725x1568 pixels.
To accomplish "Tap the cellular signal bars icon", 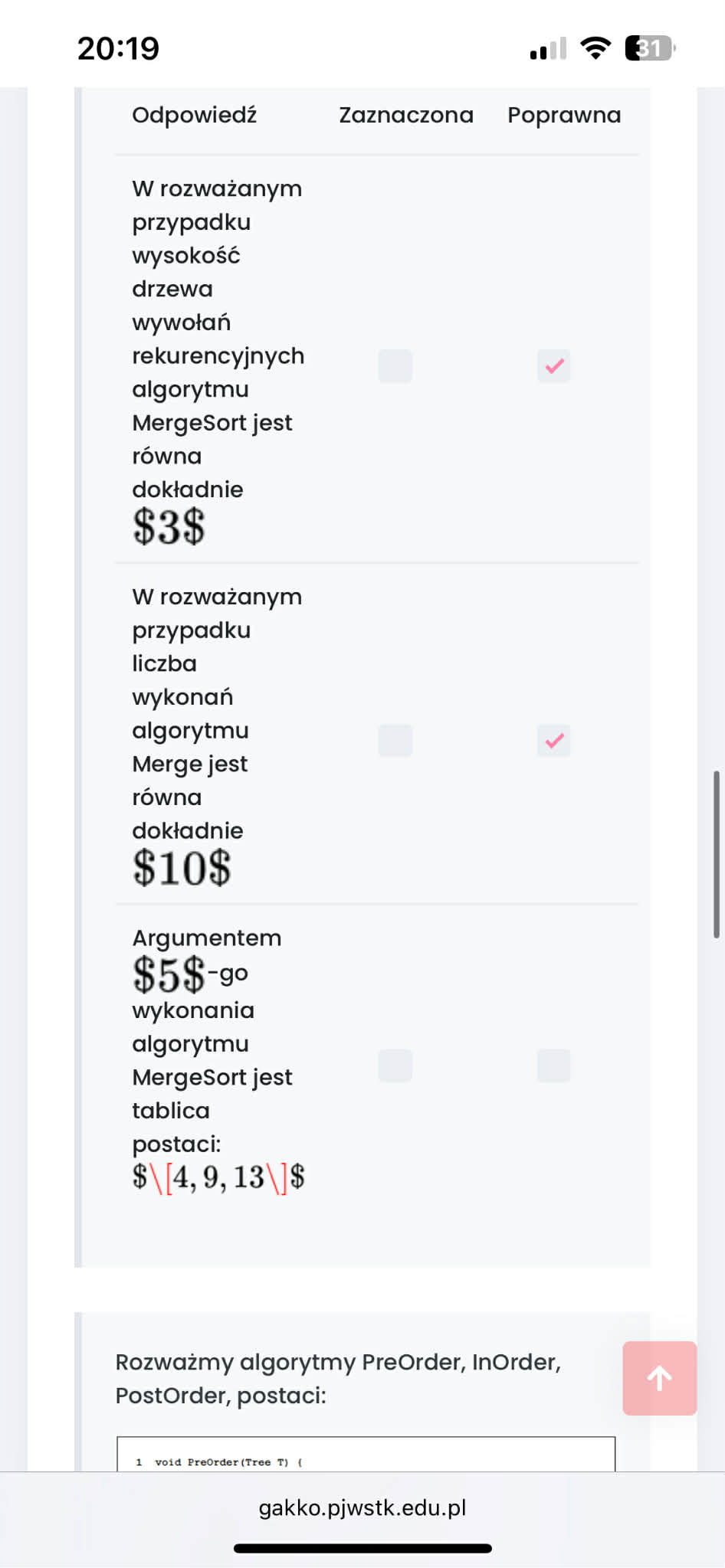I will coord(547,49).
